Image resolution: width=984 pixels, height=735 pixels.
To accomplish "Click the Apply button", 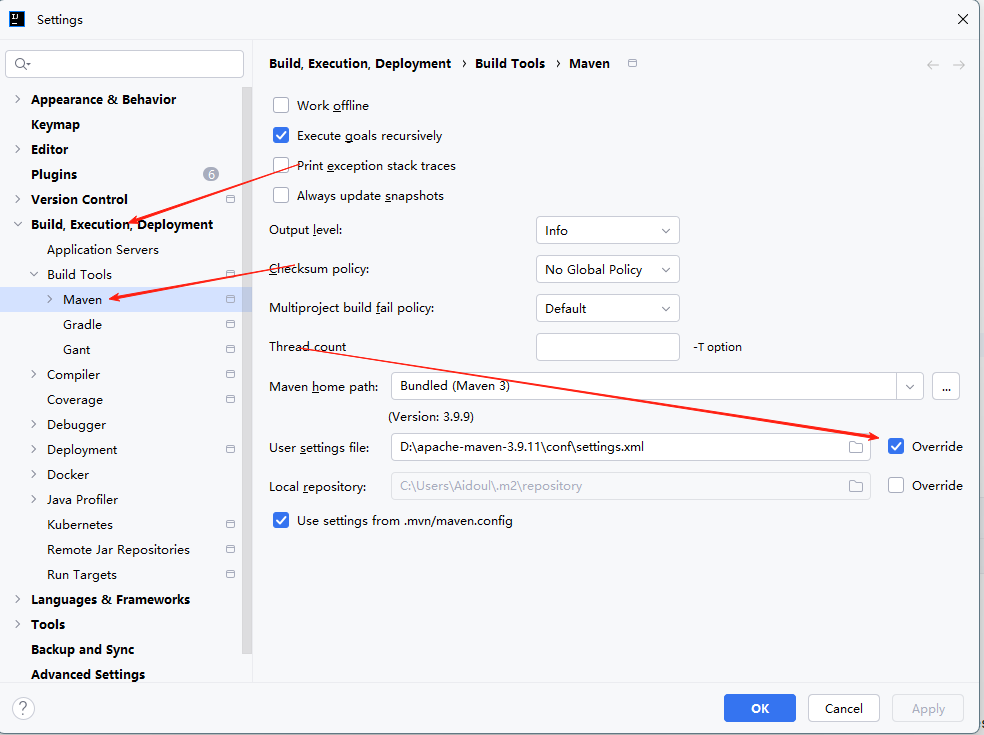I will [928, 708].
